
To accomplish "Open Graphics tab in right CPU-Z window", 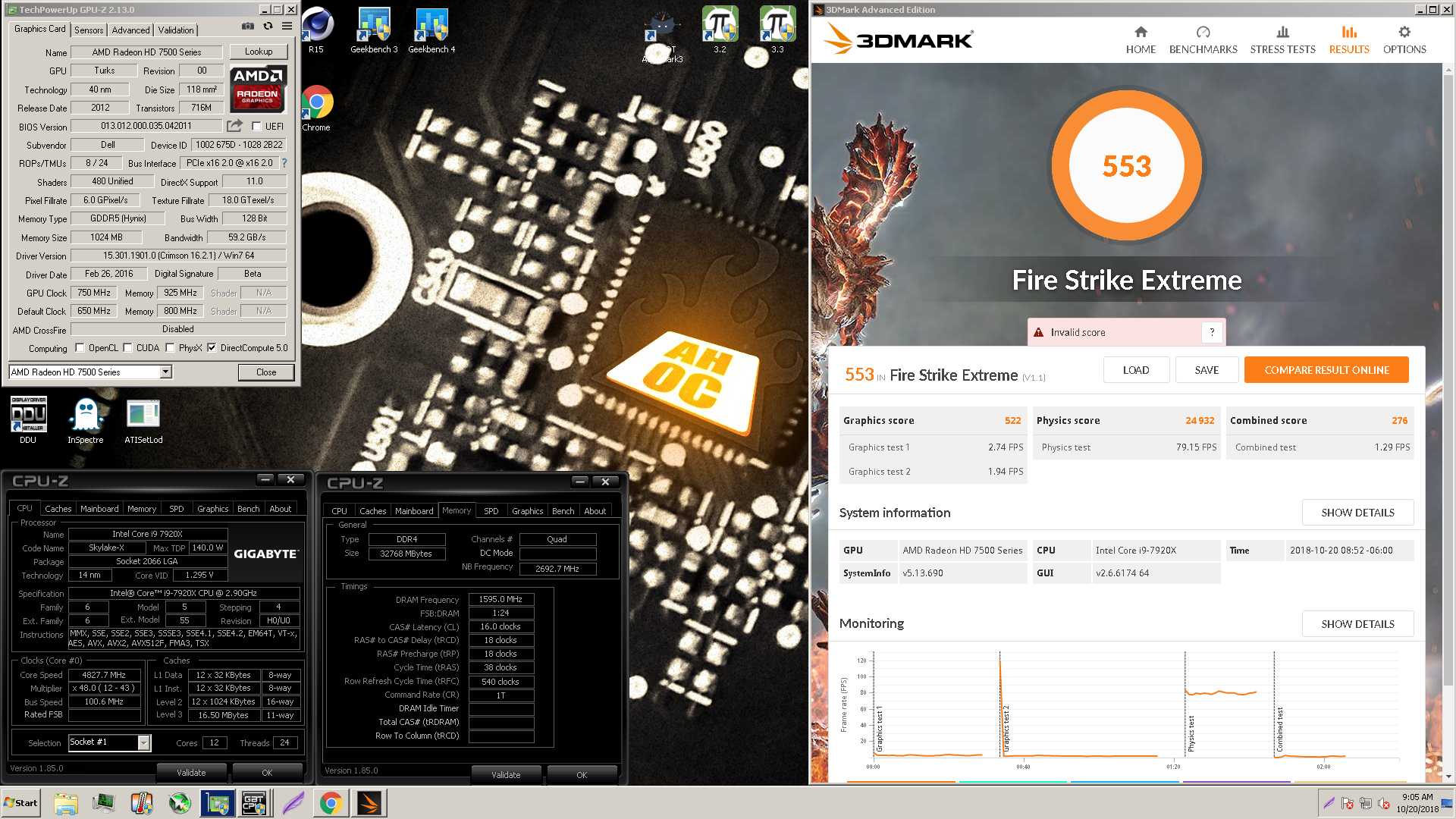I will (527, 511).
